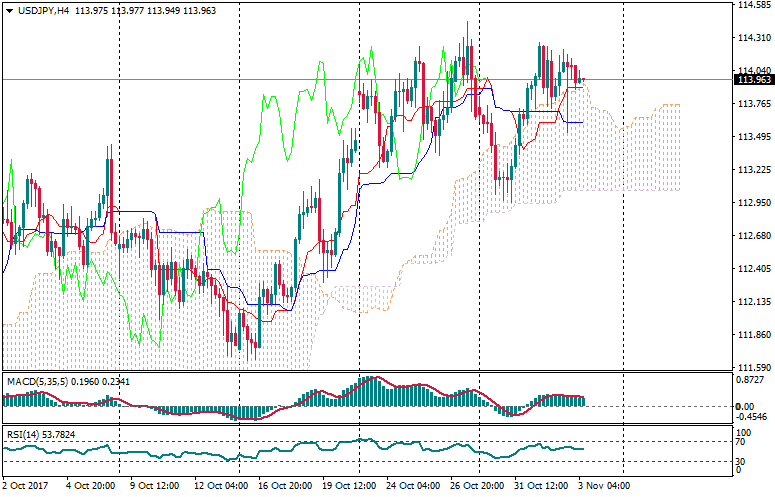Click the 111.590 price scale label
This screenshot has height=497, width=775.
751,368
